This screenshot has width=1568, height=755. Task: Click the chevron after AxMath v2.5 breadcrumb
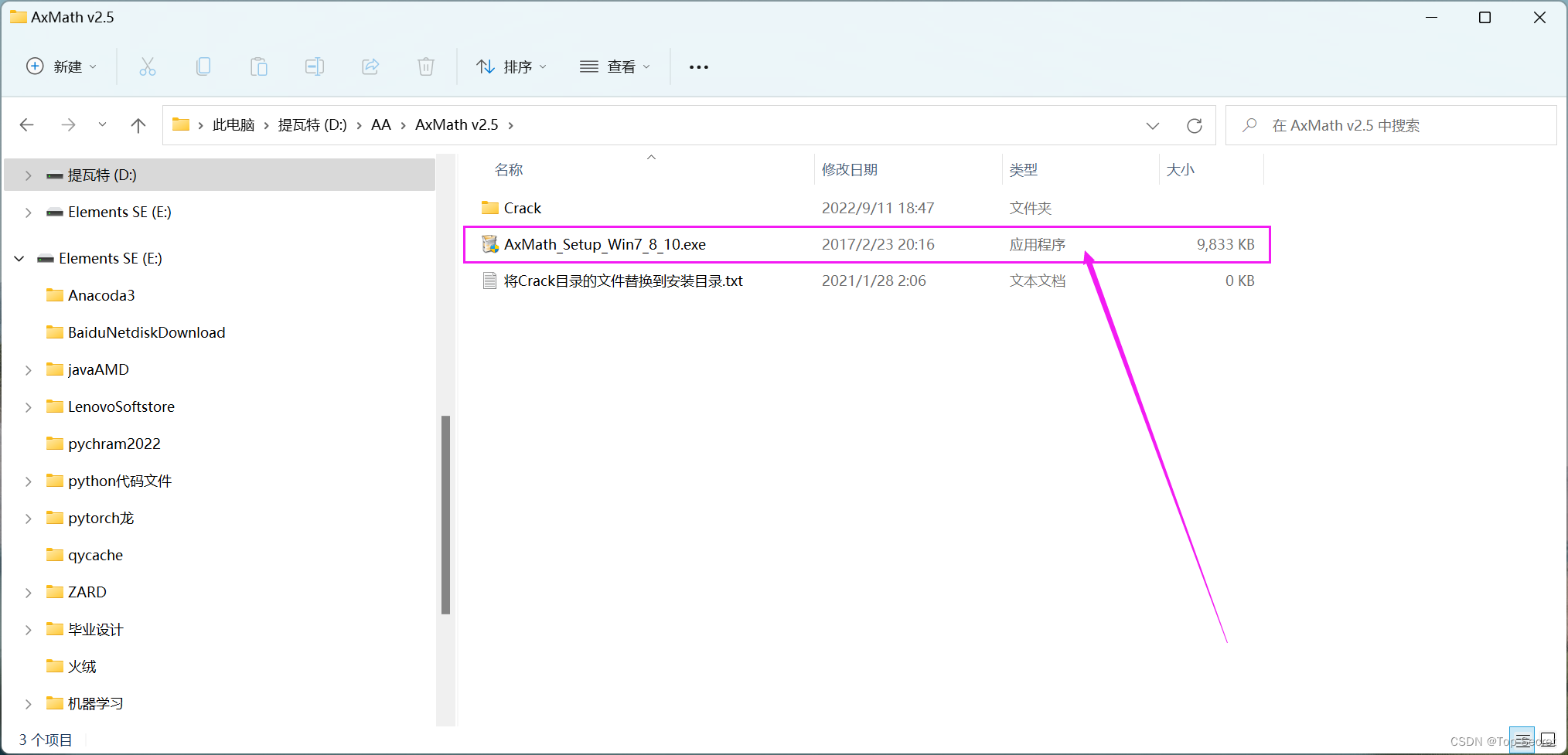tap(510, 125)
